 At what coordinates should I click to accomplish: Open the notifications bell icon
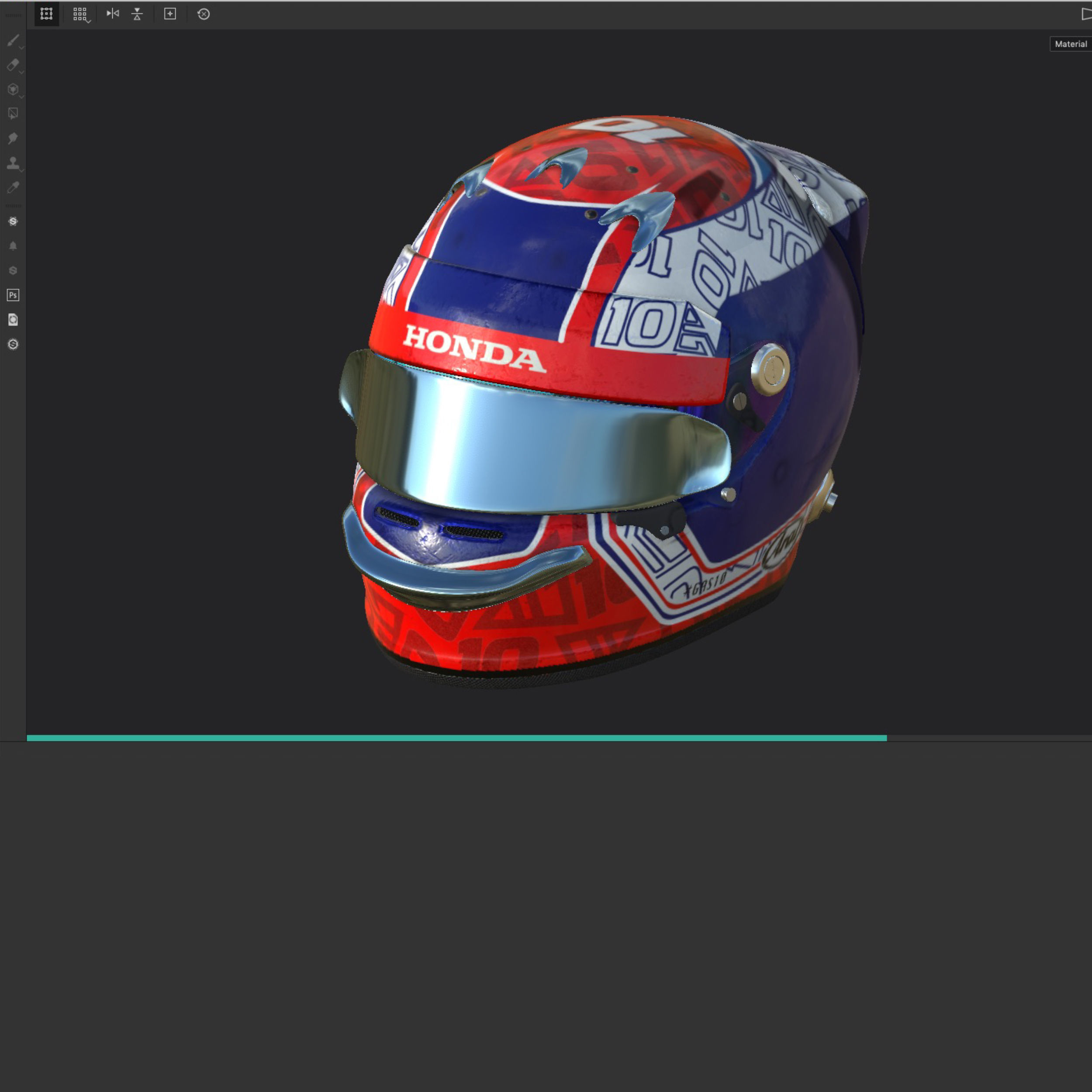13,246
